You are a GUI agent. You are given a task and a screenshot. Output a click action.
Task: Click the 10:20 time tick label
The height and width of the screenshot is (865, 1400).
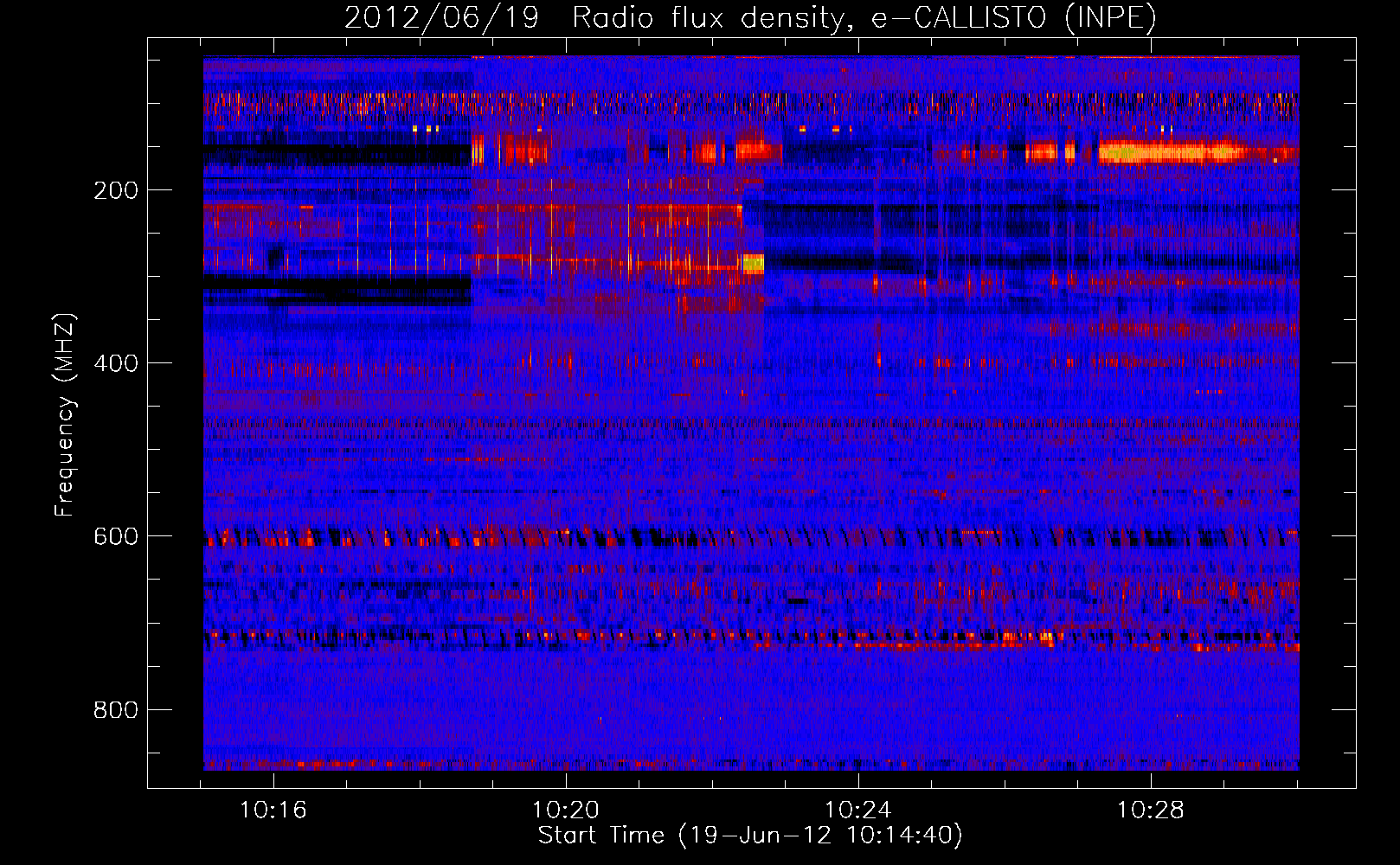[x=566, y=811]
